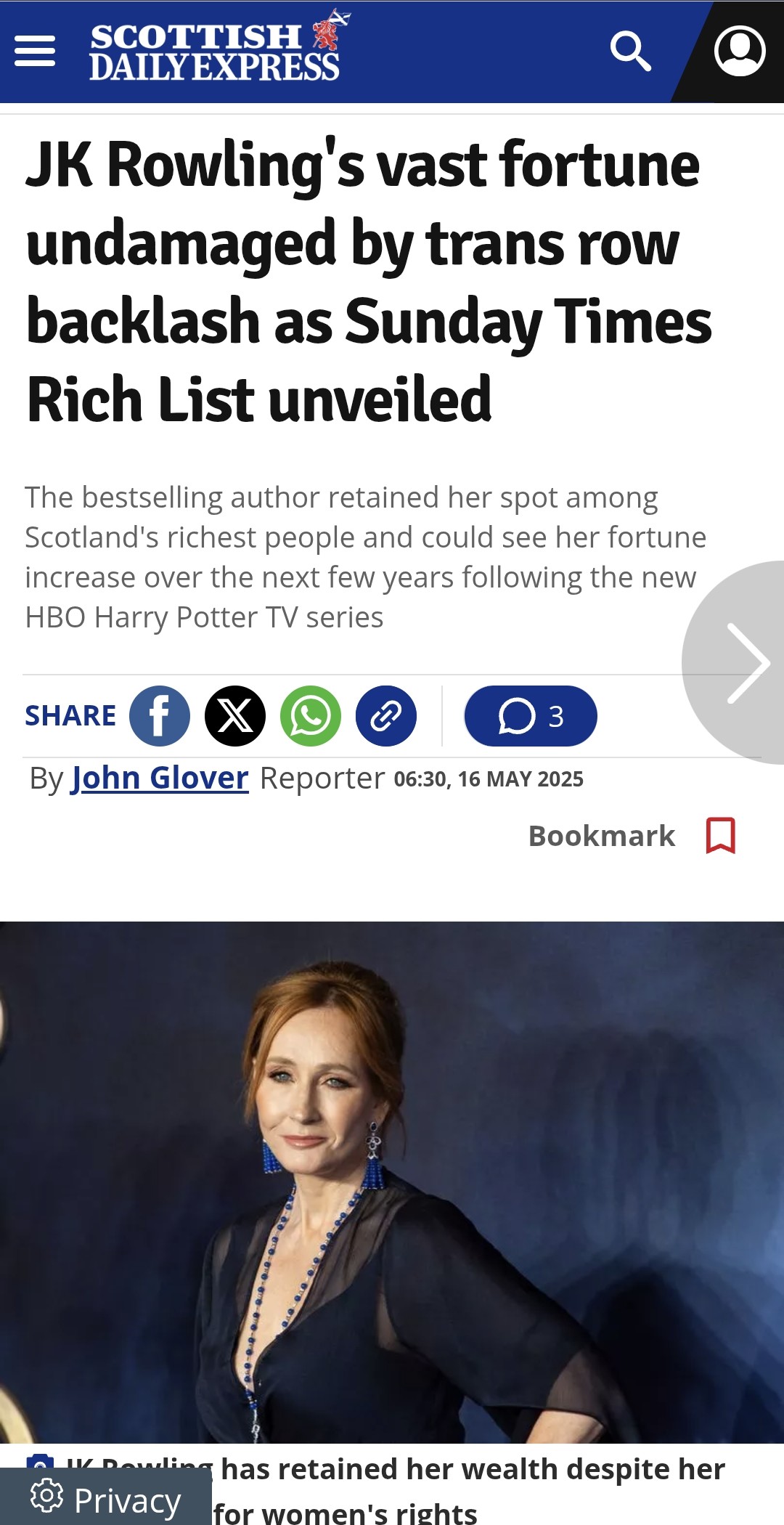Click the article headline text
784x1525 pixels.
pyautogui.click(x=369, y=282)
